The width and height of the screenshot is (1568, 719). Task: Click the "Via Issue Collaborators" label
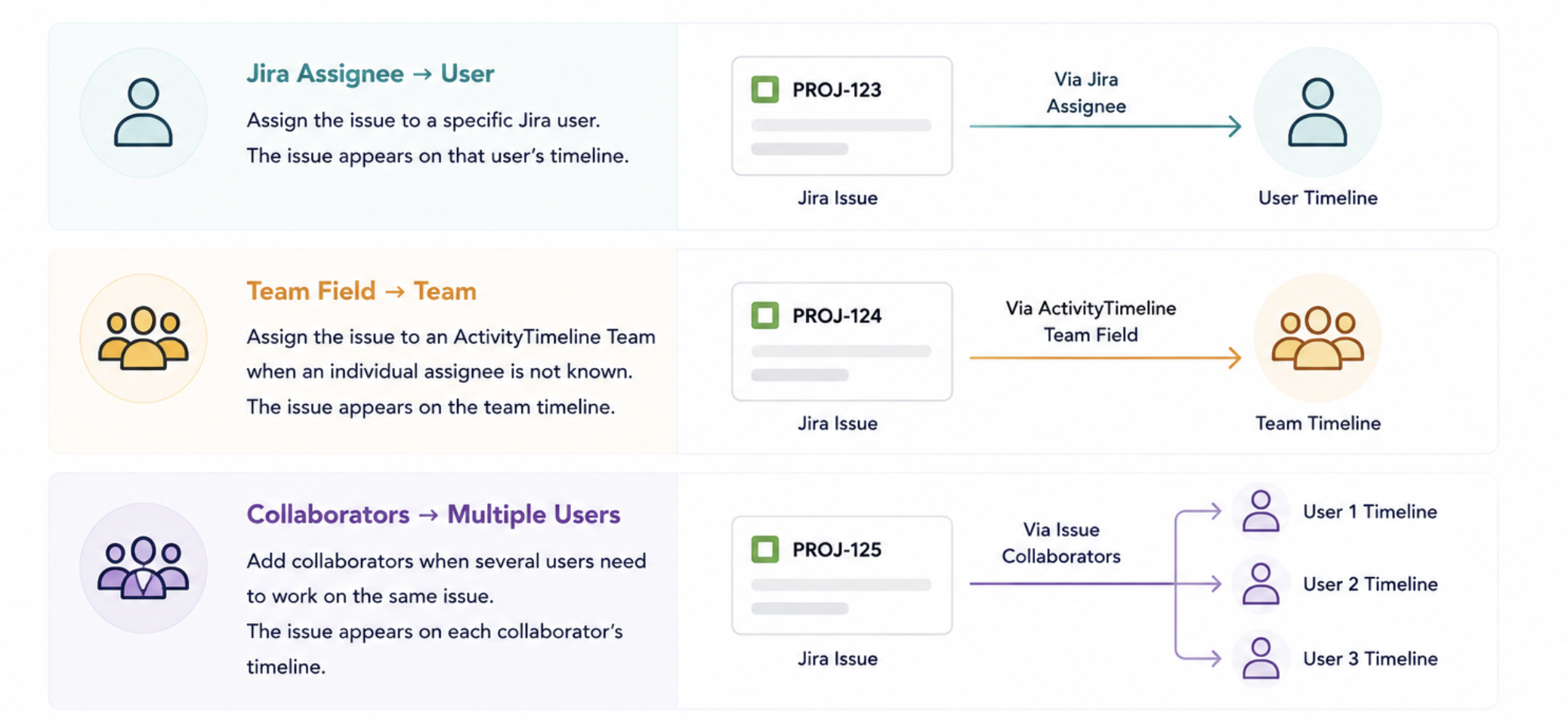click(x=1061, y=543)
